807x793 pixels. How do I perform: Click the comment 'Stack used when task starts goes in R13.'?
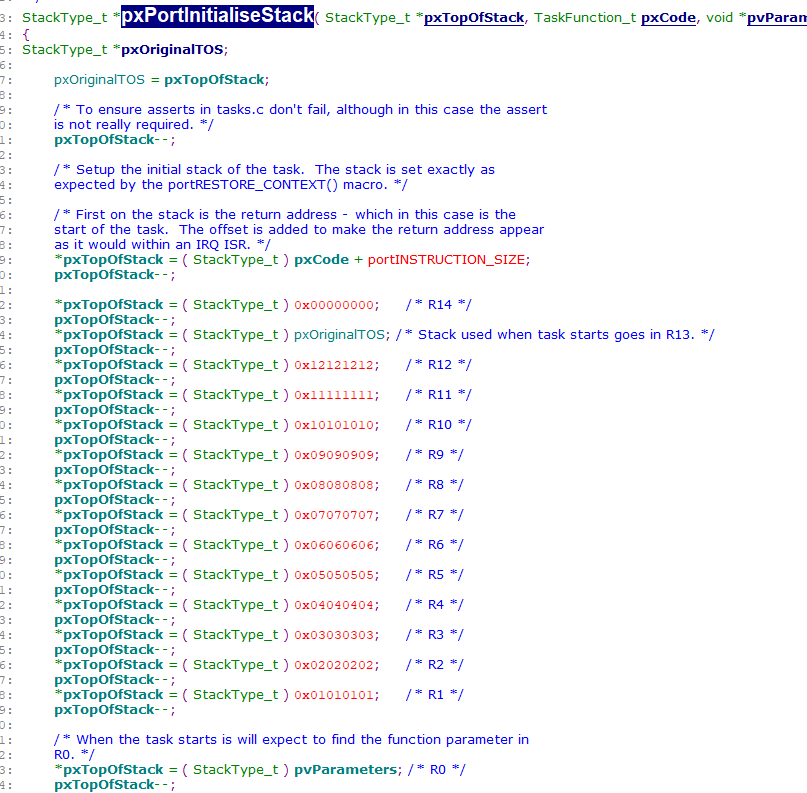[x=555, y=335]
